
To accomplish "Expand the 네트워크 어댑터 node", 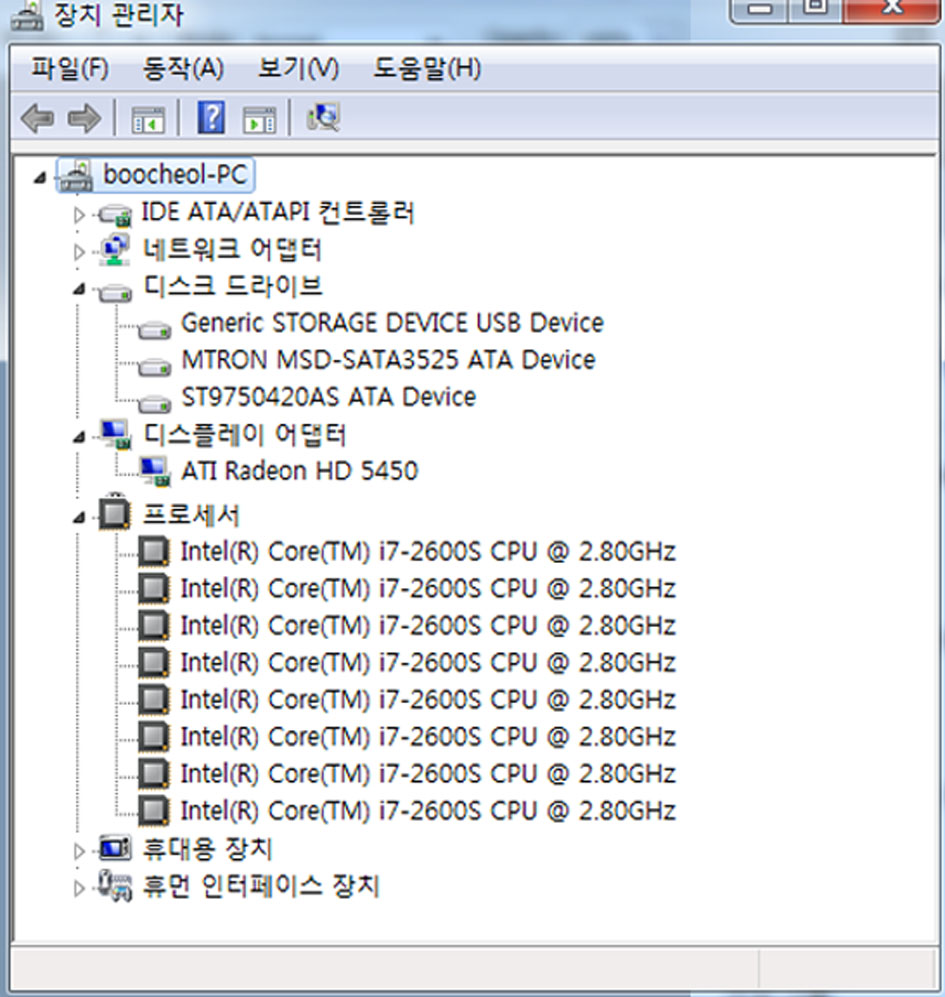I will (79, 252).
